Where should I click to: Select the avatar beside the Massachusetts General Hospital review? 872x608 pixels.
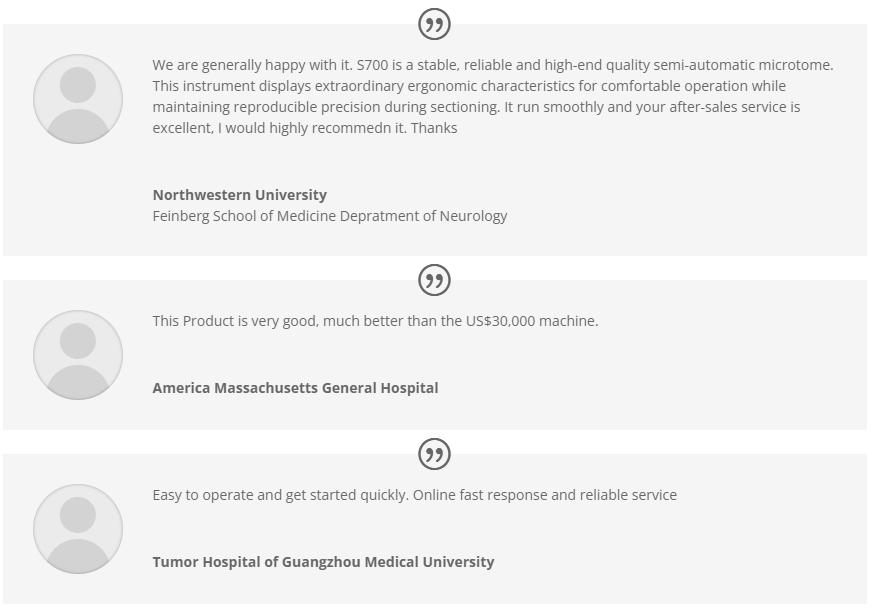[x=78, y=355]
